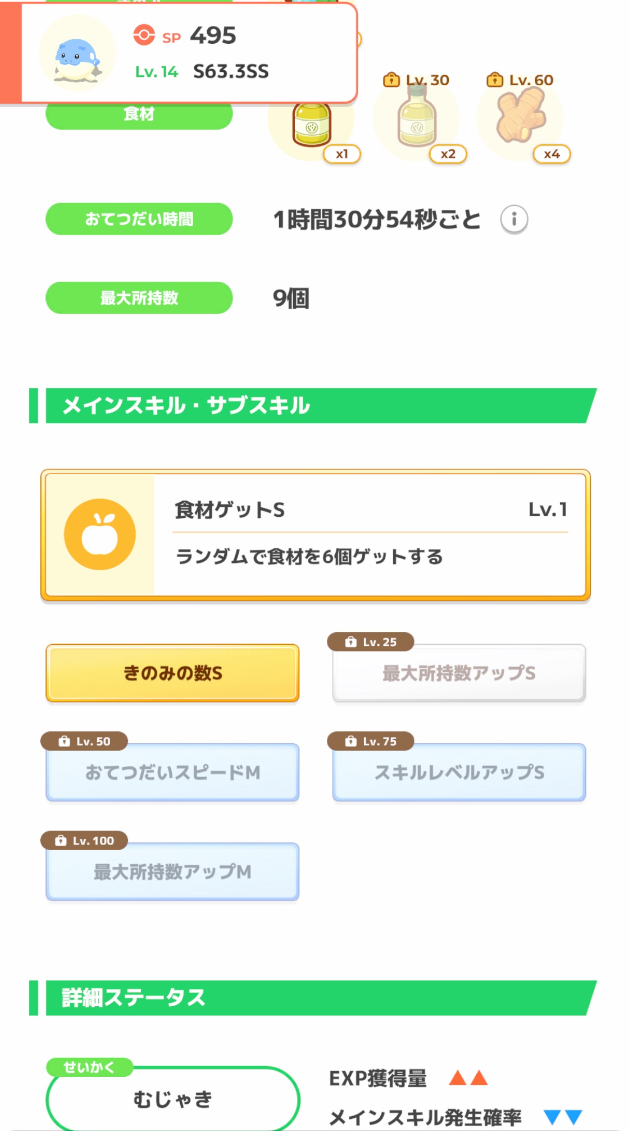This screenshot has height=1131, width=629.
Task: Tap the red SP Poké Ball icon
Action: click(x=145, y=36)
